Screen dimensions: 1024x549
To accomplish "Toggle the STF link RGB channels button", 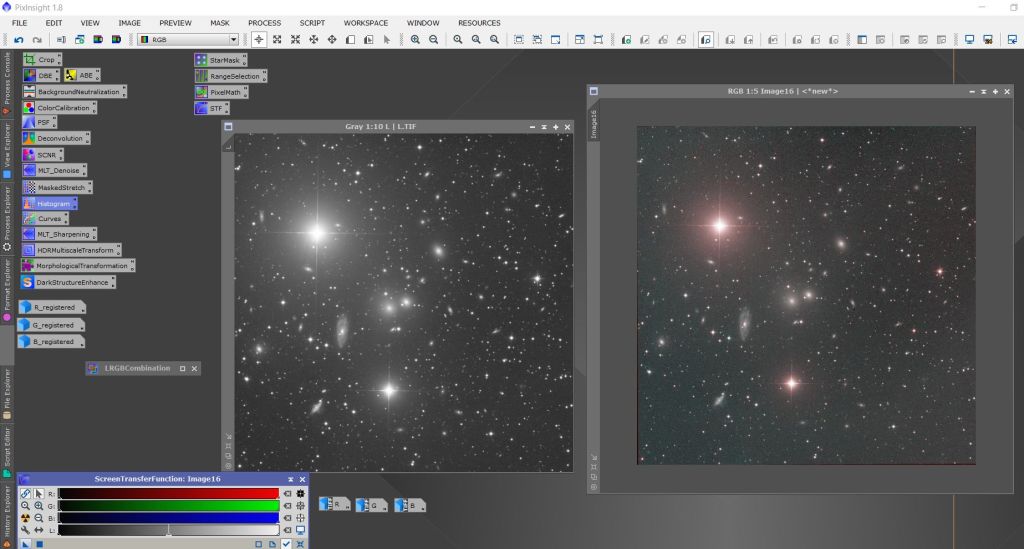I will [25, 493].
